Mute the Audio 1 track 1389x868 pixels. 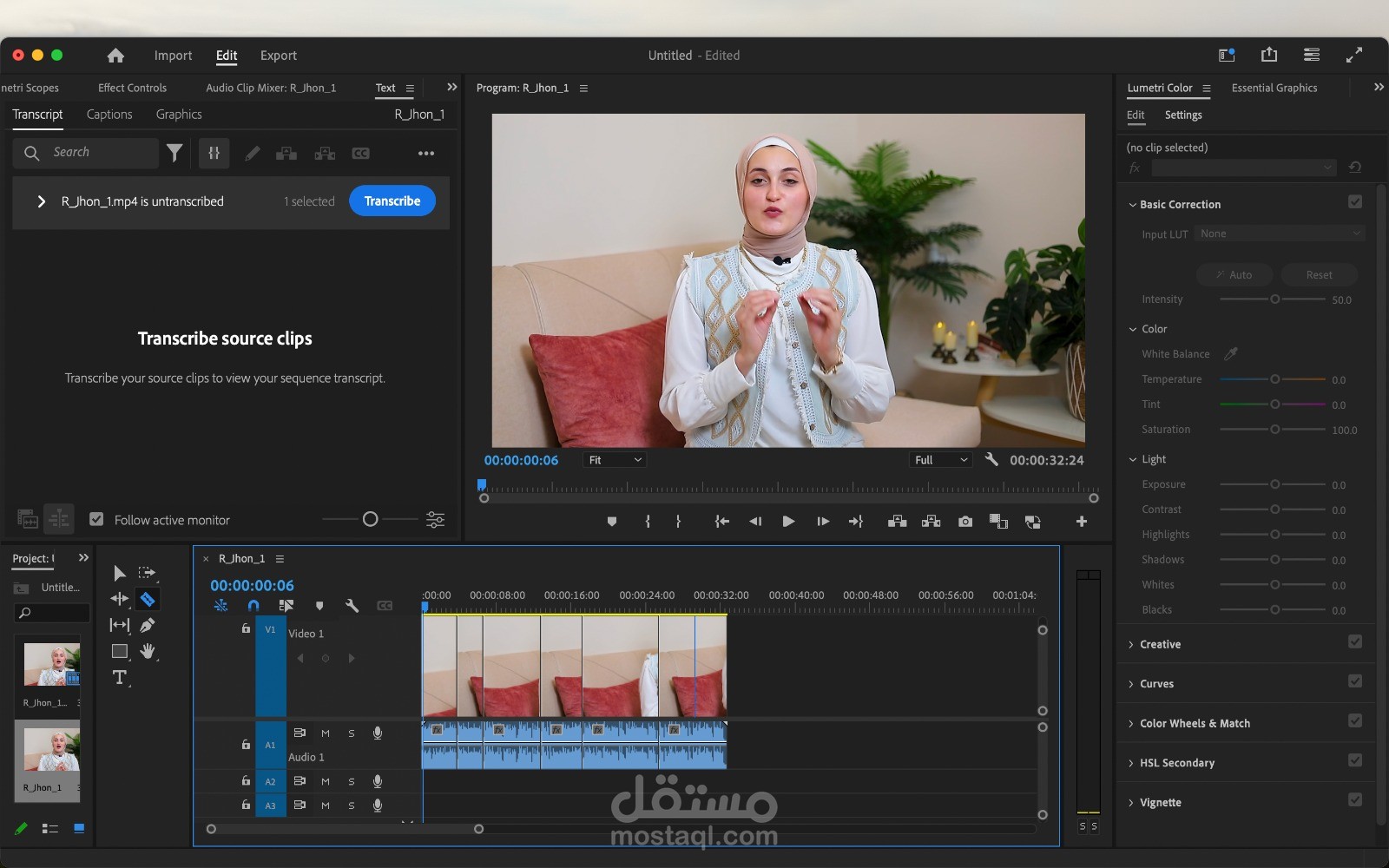326,733
